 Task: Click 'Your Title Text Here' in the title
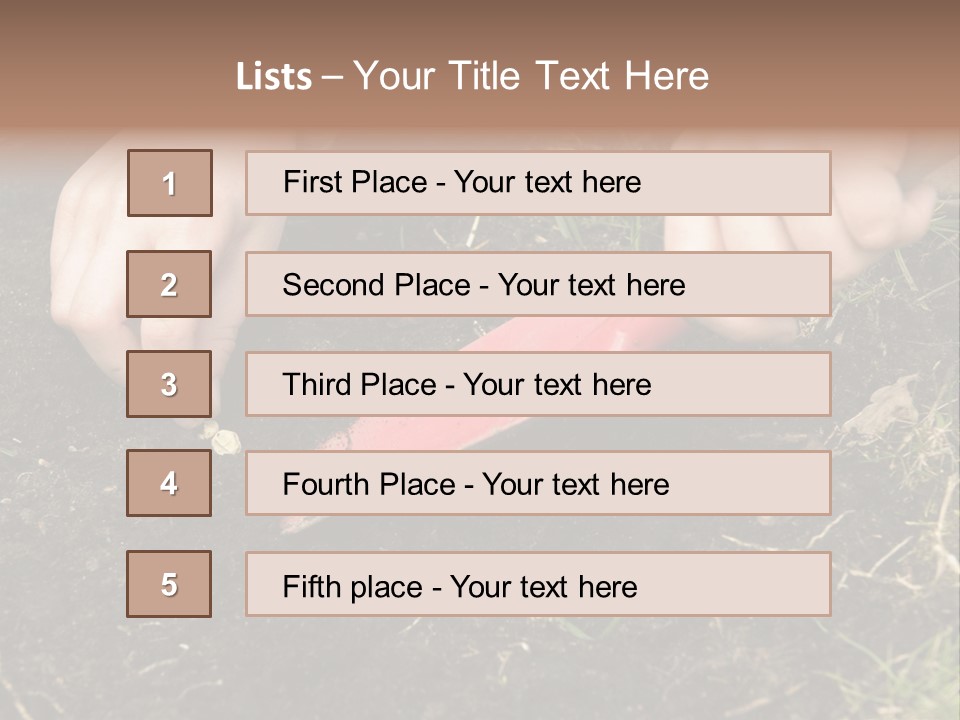coord(531,76)
